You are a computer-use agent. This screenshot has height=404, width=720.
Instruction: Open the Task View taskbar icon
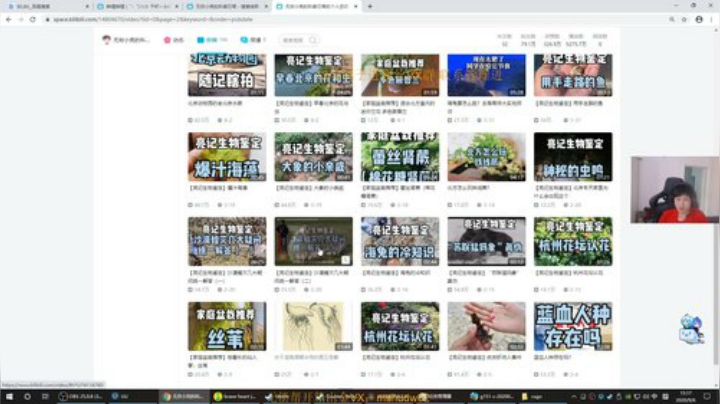[45, 396]
